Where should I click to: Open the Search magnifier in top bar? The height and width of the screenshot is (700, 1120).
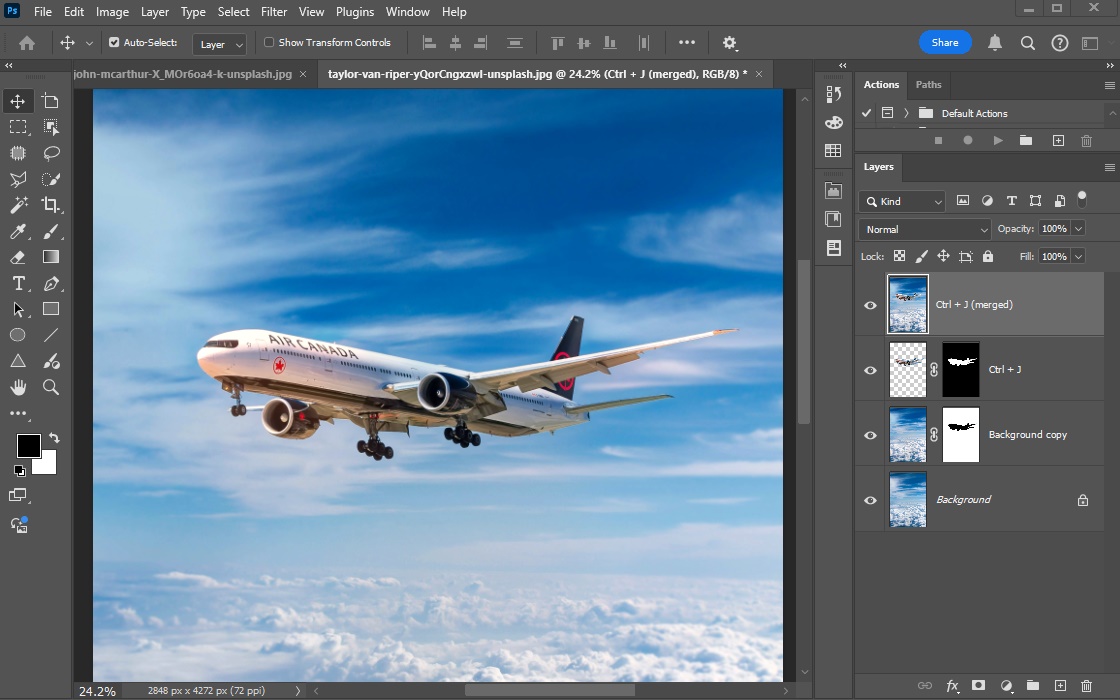click(1028, 43)
